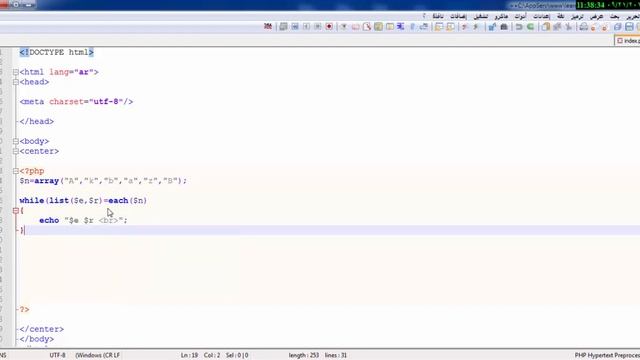Click the spell-check ABC icon in toolbar
Image resolution: width=640 pixels, height=360 pixels.
click(x=268, y=27)
